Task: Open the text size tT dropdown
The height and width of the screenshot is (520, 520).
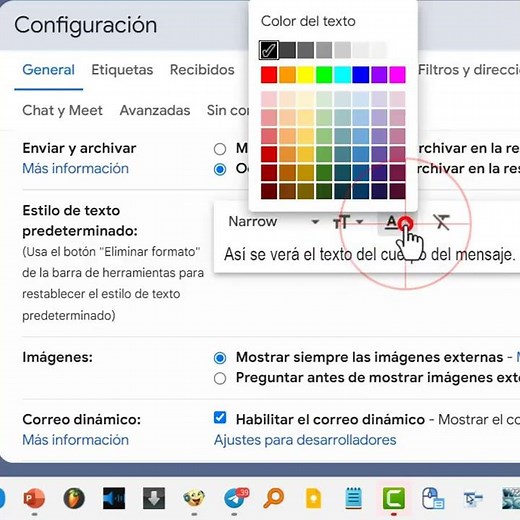Action: tap(348, 222)
